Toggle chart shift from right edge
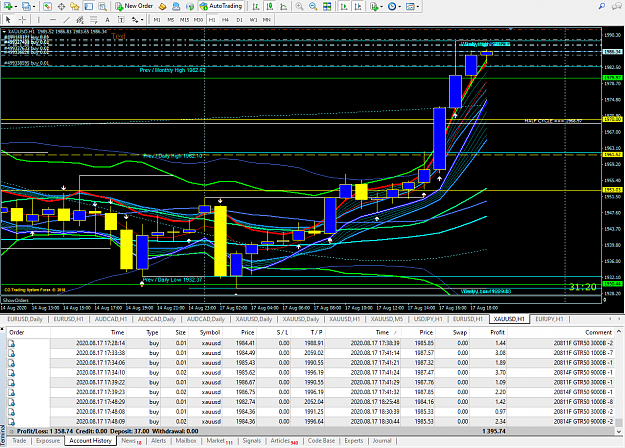625x448 pixels. (358, 6)
